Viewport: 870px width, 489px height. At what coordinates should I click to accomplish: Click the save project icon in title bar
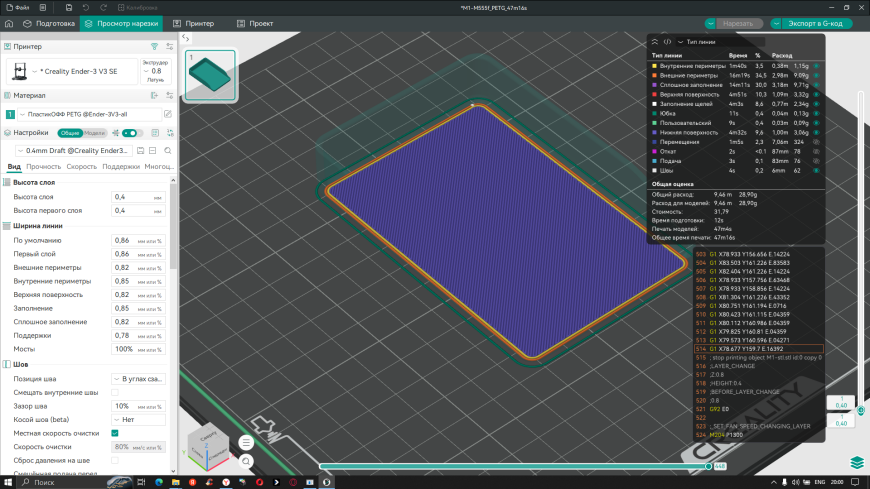tap(69, 8)
